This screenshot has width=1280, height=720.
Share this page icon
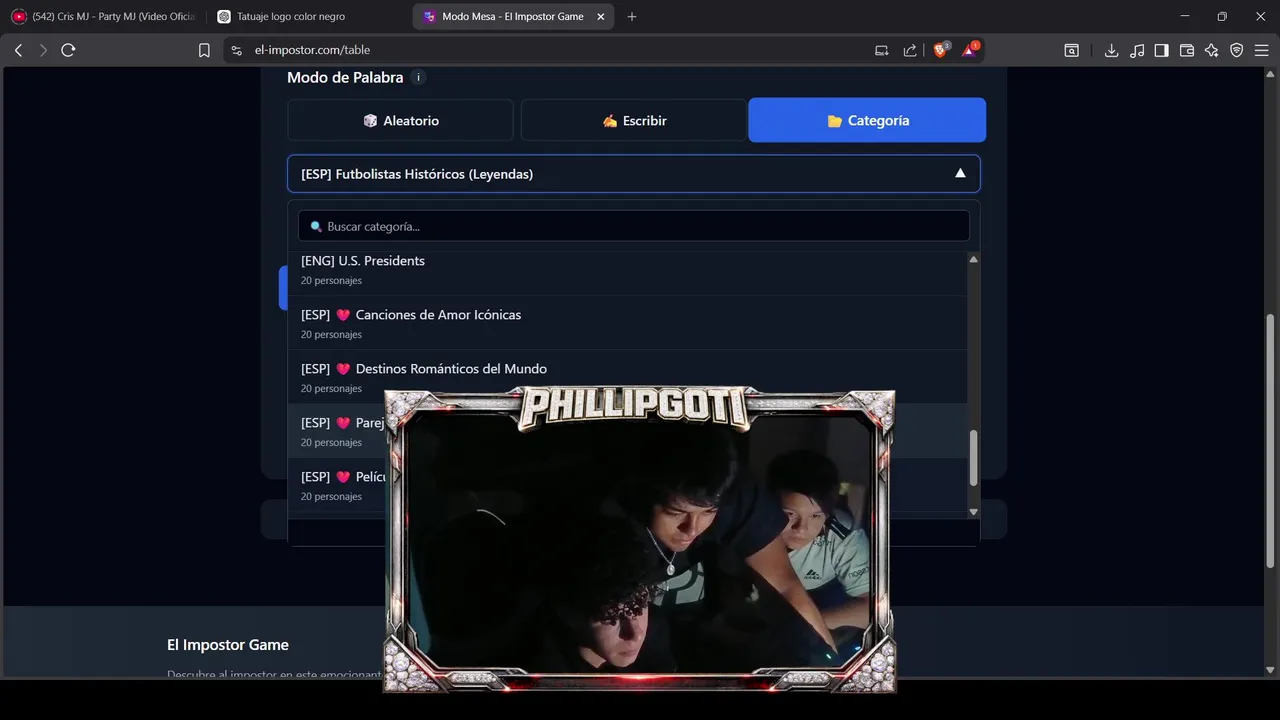click(910, 50)
